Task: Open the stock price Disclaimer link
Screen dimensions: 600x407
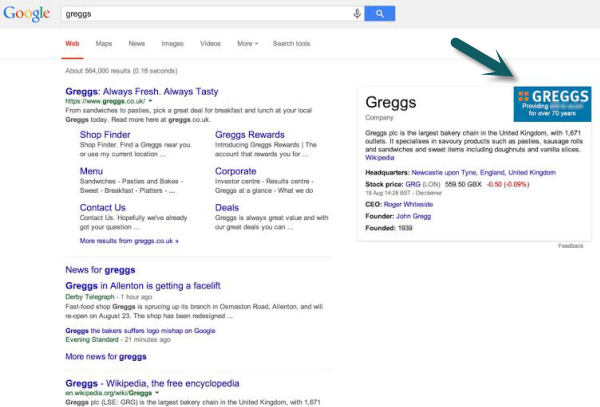Action: tap(429, 193)
